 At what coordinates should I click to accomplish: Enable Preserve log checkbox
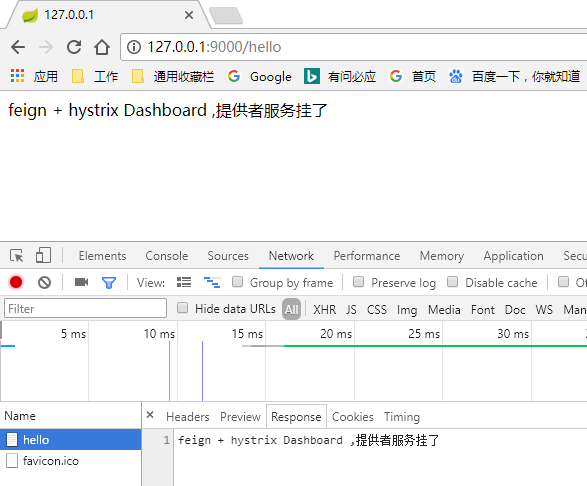click(358, 282)
